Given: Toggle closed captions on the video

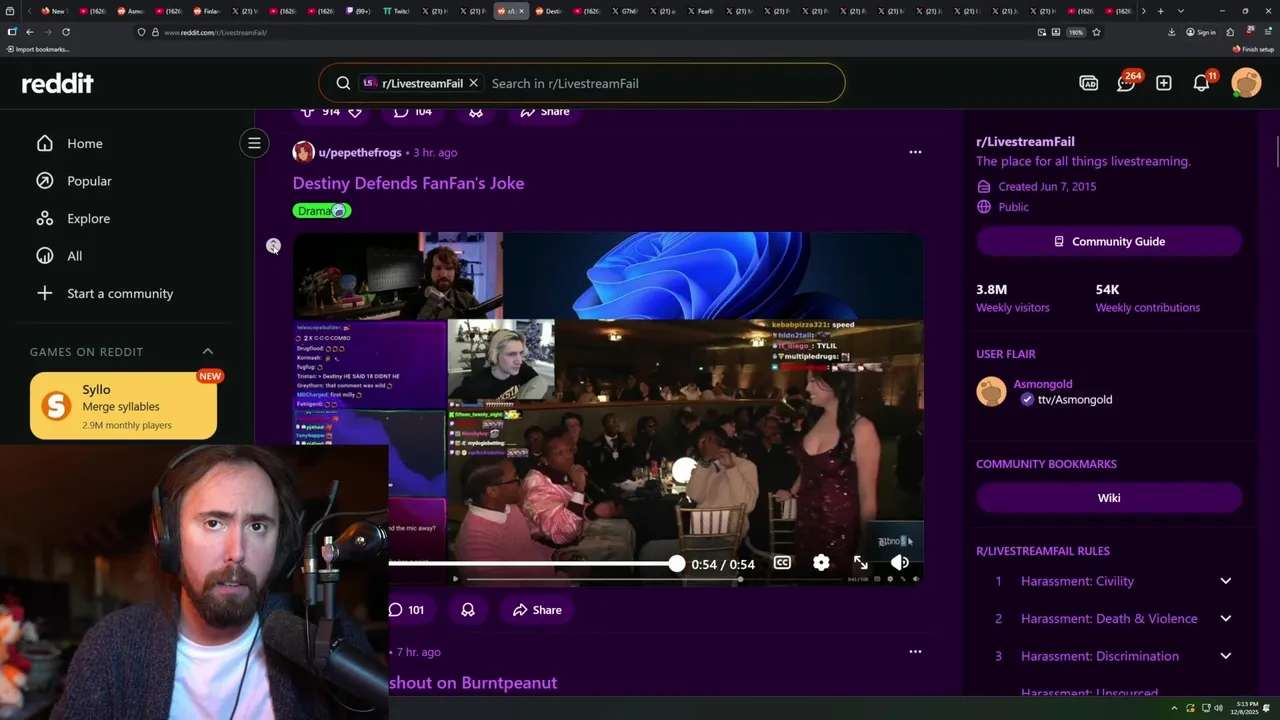Looking at the screenshot, I should click(x=782, y=563).
